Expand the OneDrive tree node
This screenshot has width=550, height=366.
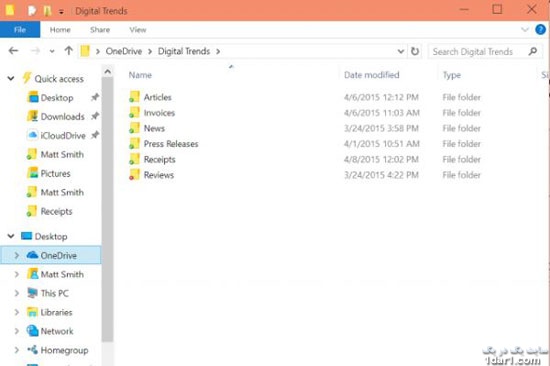pyautogui.click(x=16, y=255)
